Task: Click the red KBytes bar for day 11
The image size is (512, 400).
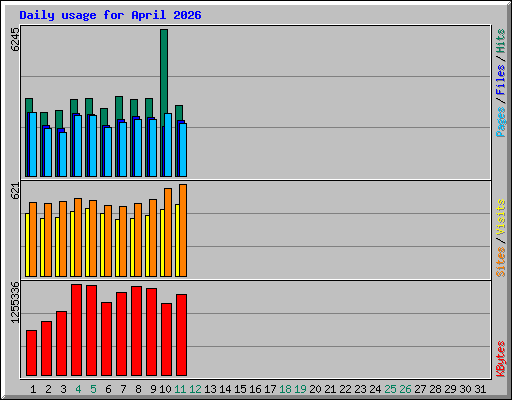Action: [181, 335]
